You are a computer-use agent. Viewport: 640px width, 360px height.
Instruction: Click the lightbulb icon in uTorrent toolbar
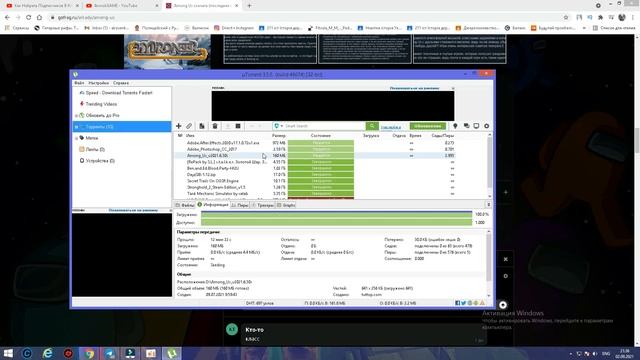(x=455, y=126)
